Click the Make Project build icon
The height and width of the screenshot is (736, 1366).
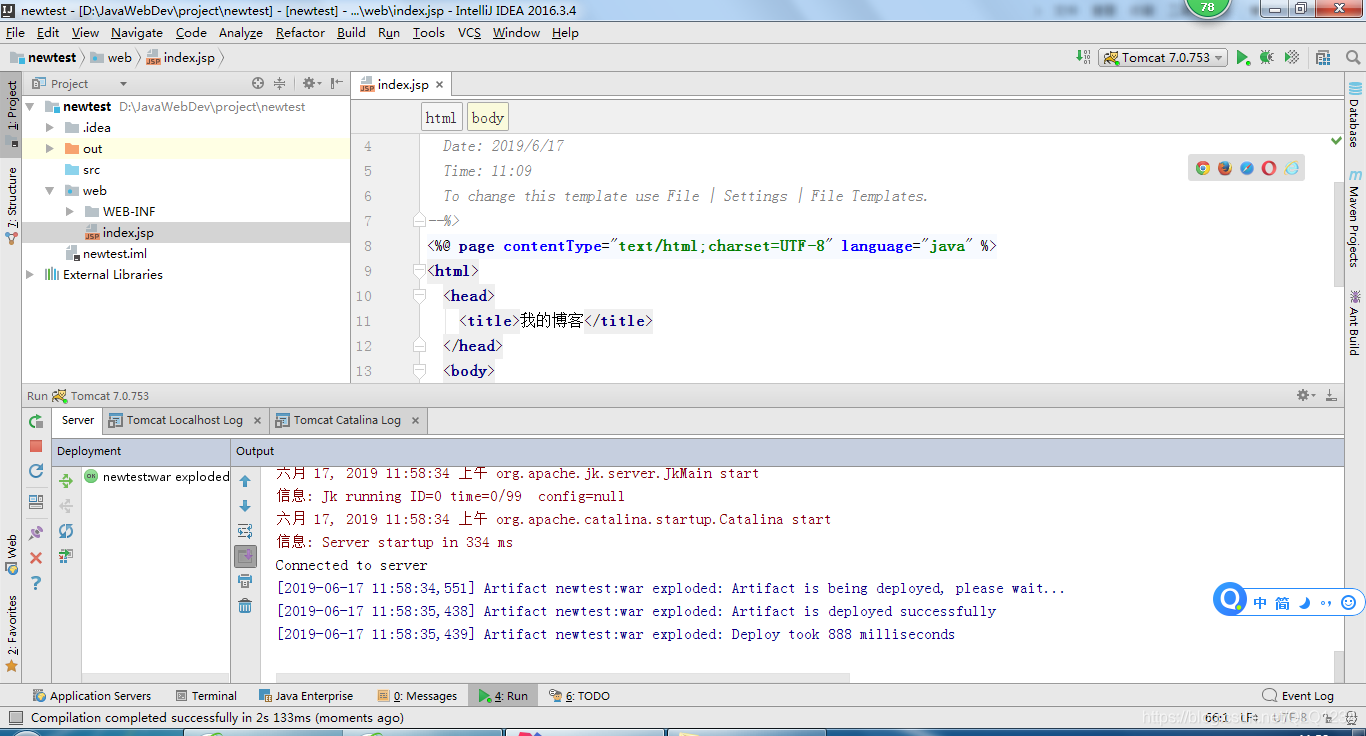point(1084,58)
